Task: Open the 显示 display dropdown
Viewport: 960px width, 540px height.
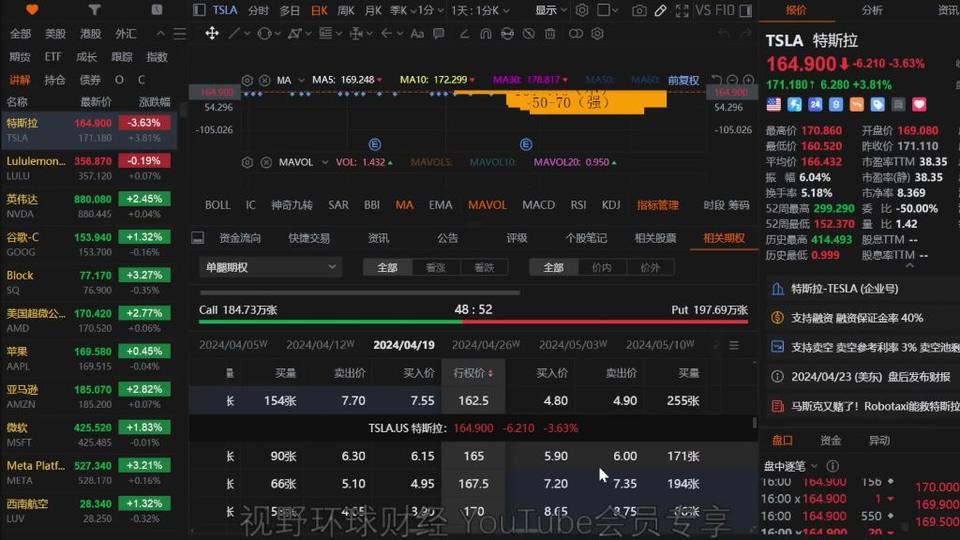Action: click(551, 10)
